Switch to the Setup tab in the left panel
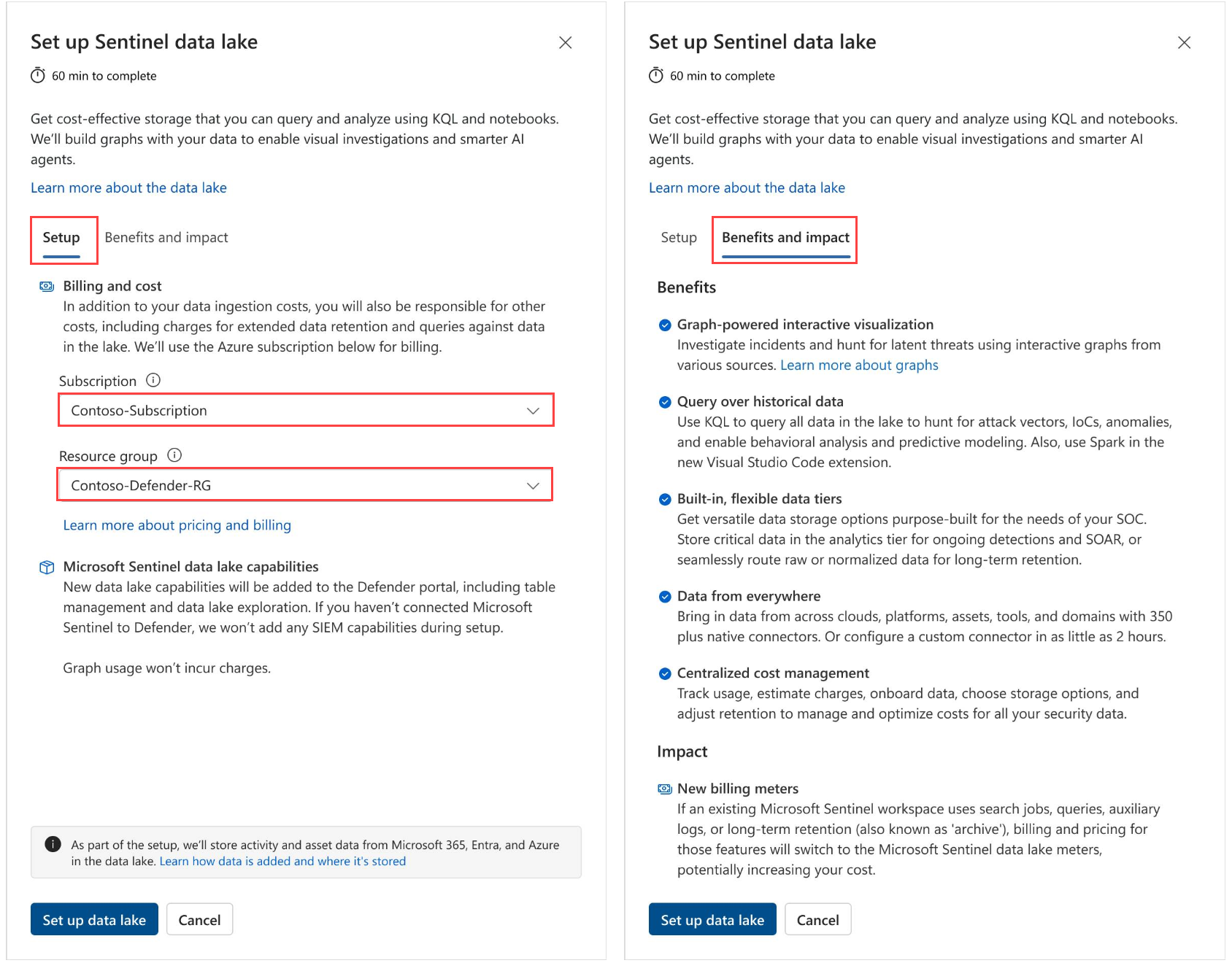1232x963 pixels. click(x=61, y=238)
